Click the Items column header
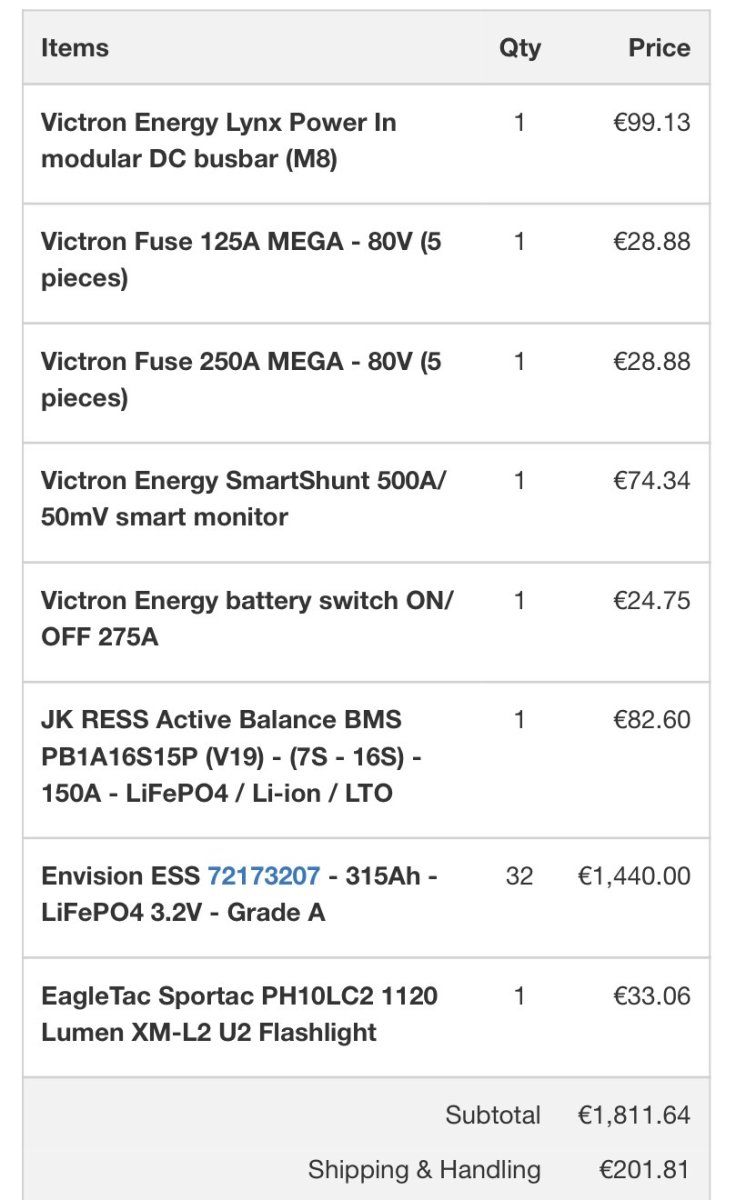Image resolution: width=746 pixels, height=1200 pixels. (75, 48)
